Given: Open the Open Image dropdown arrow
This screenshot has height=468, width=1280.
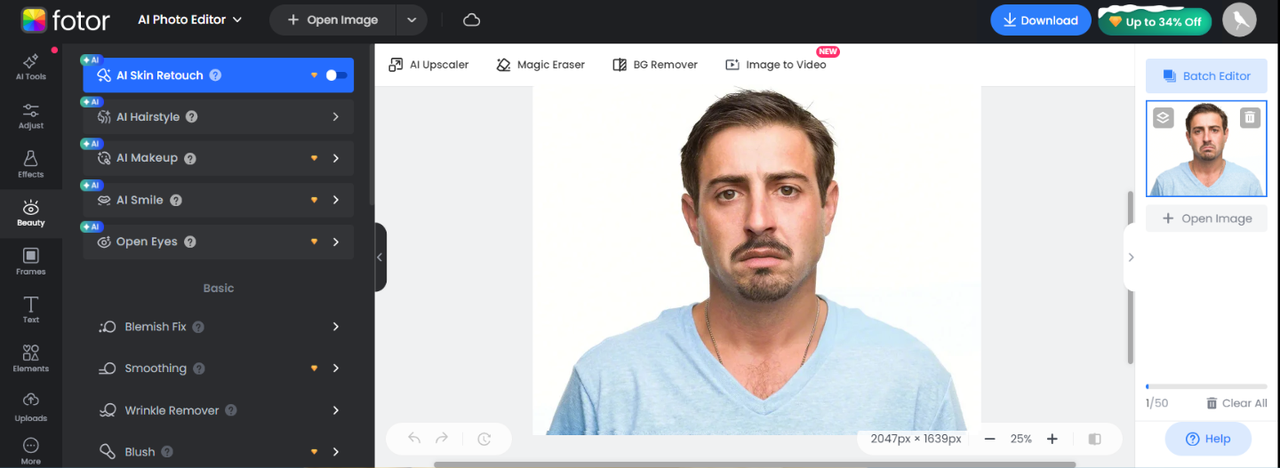Looking at the screenshot, I should (x=412, y=20).
